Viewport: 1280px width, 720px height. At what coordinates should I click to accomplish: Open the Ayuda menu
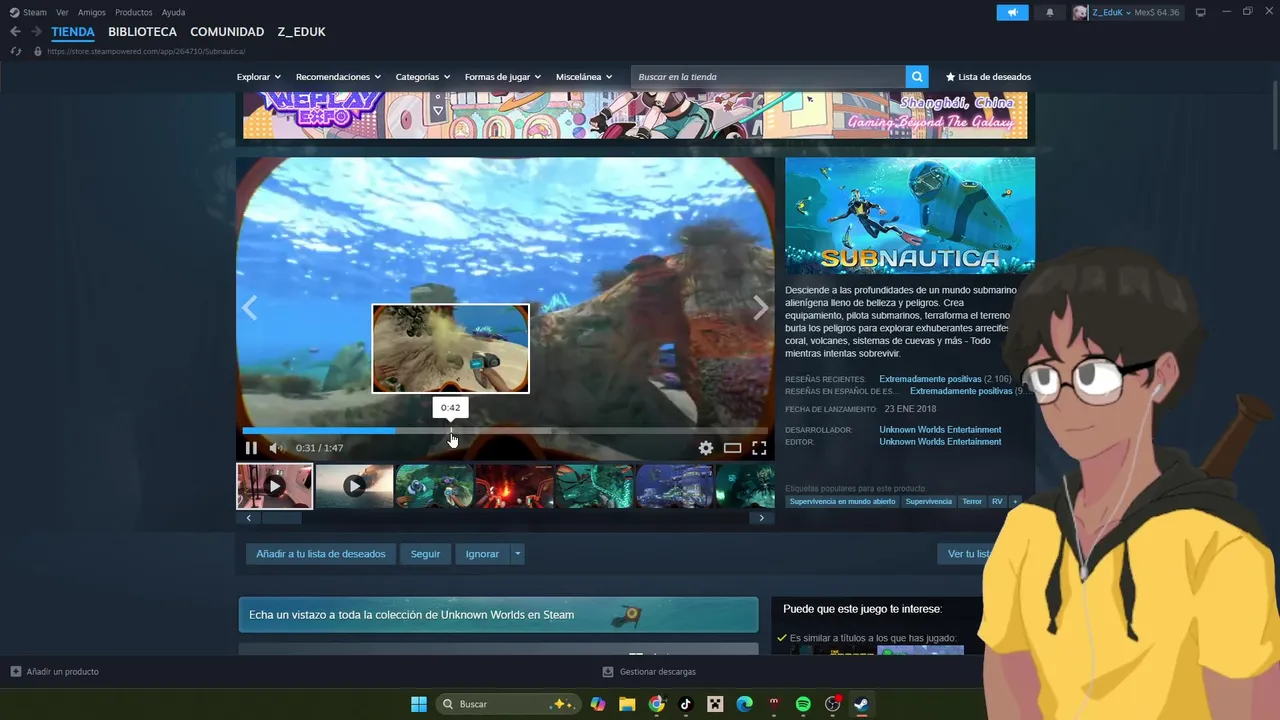(173, 12)
